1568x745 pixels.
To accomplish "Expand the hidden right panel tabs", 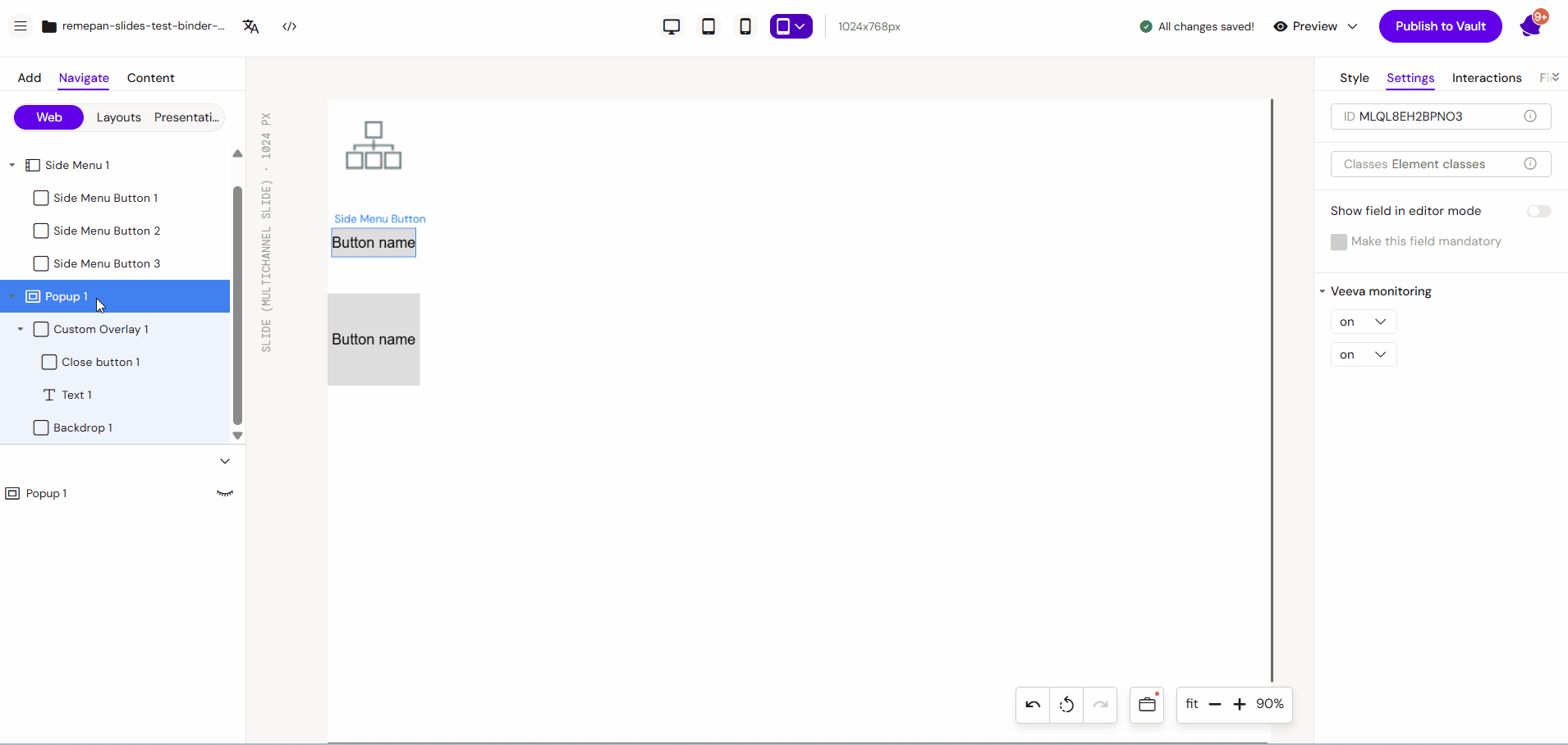I will [1556, 77].
